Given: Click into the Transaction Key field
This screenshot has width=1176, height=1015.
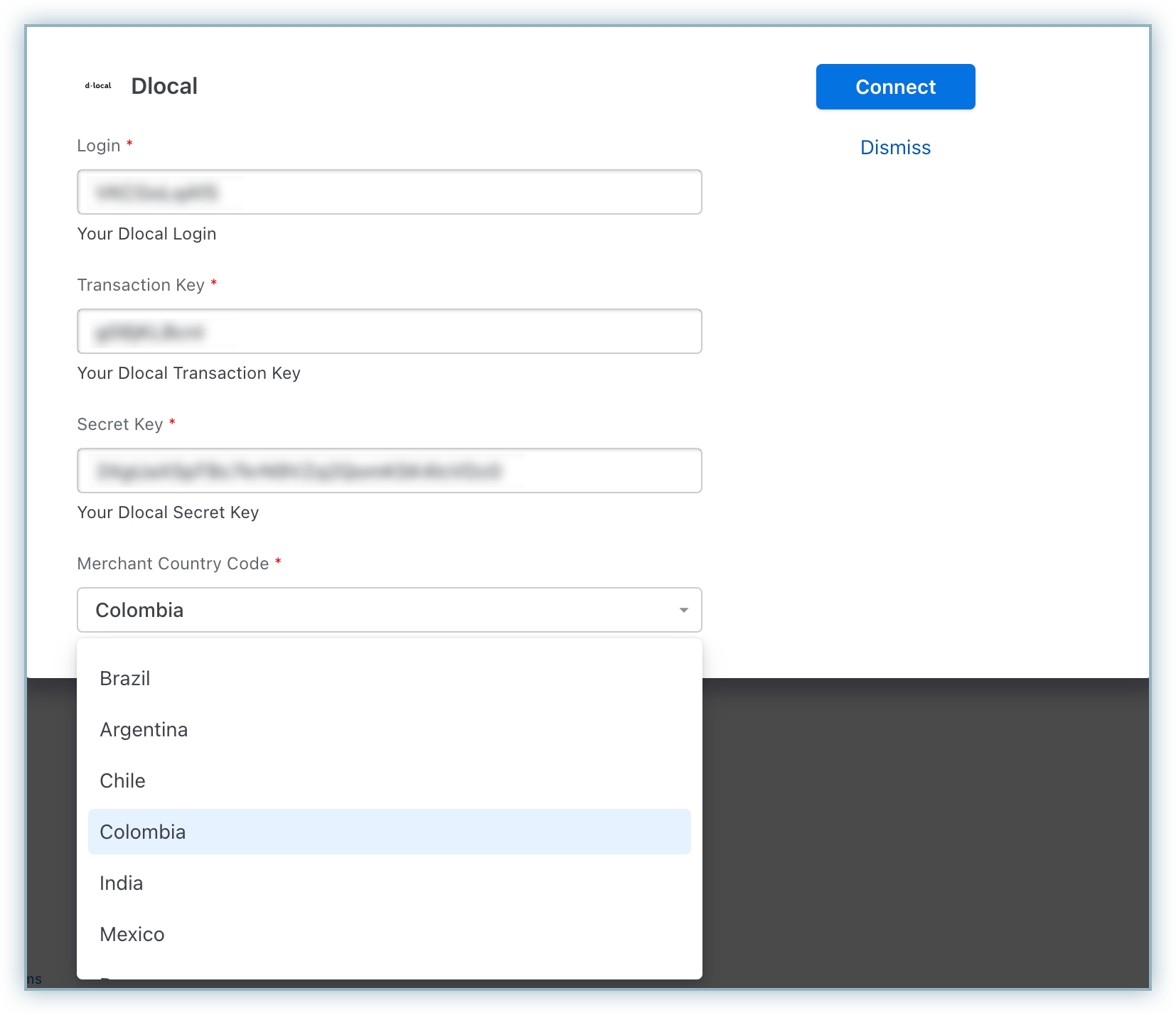Looking at the screenshot, I should click(x=389, y=331).
